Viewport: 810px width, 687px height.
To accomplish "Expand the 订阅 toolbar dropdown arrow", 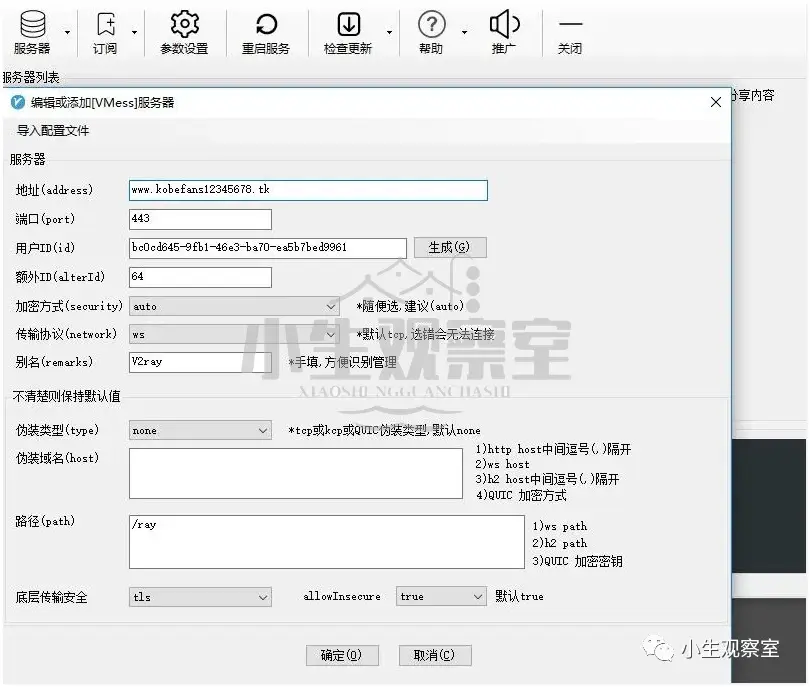I will coord(134,33).
